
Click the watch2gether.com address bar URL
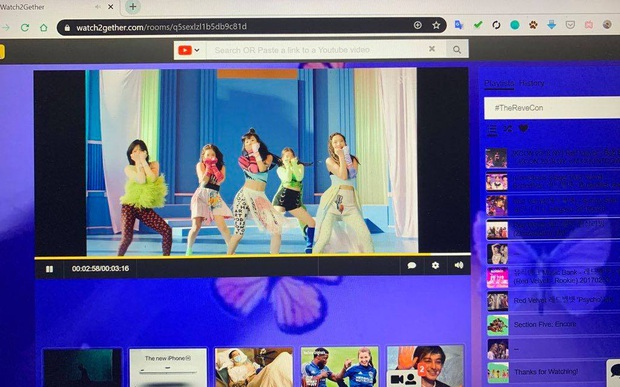pos(161,27)
